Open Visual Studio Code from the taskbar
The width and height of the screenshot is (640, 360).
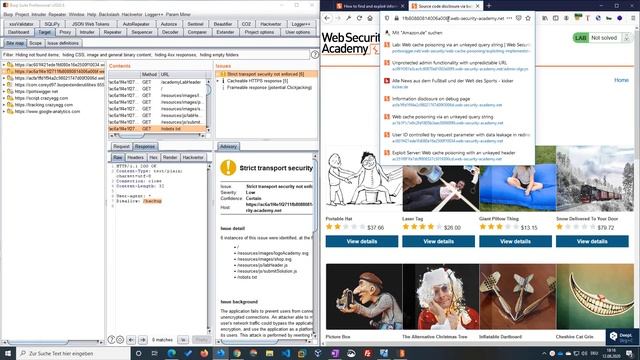coord(286,353)
